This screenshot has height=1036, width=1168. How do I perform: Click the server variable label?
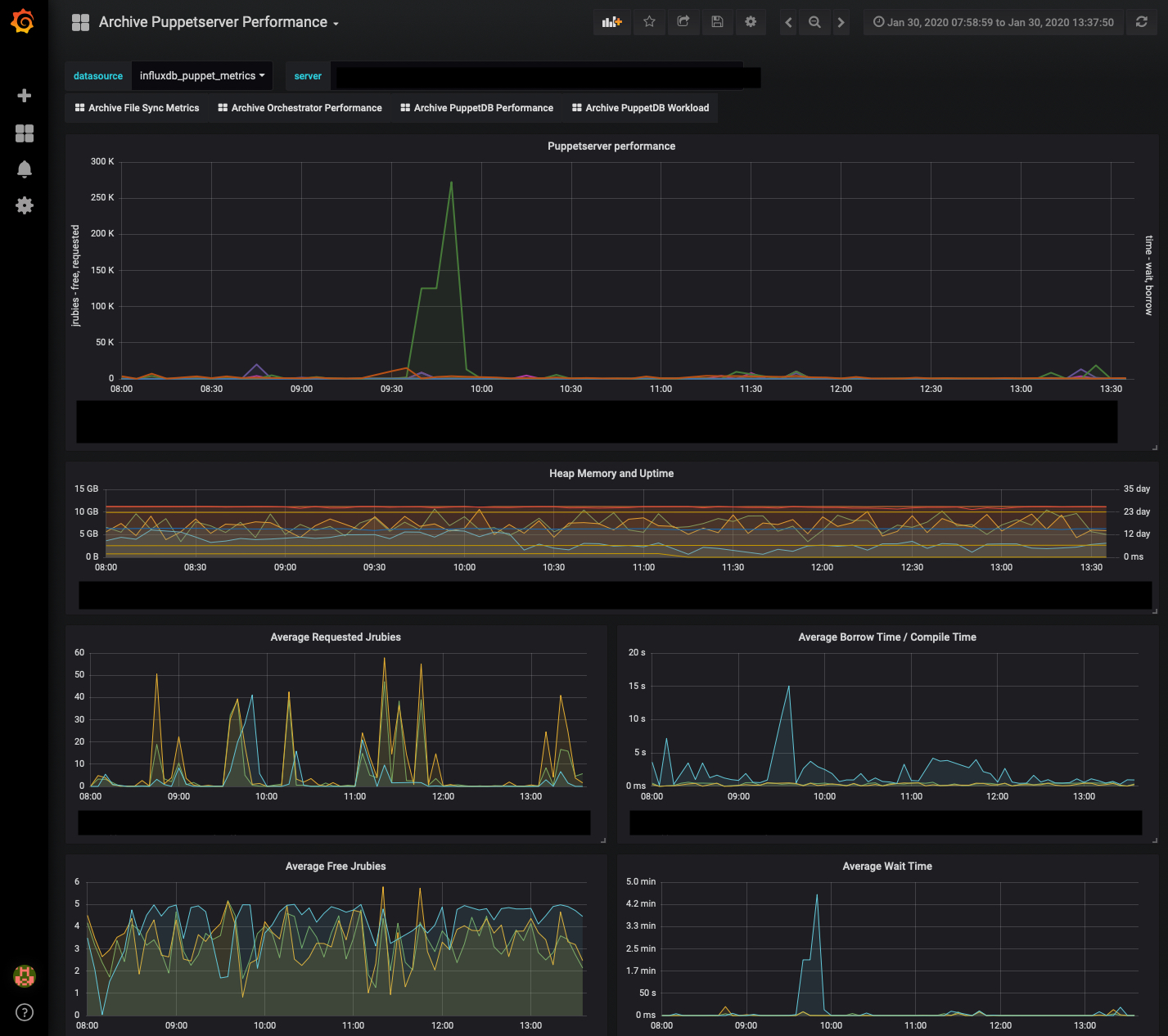(x=308, y=76)
